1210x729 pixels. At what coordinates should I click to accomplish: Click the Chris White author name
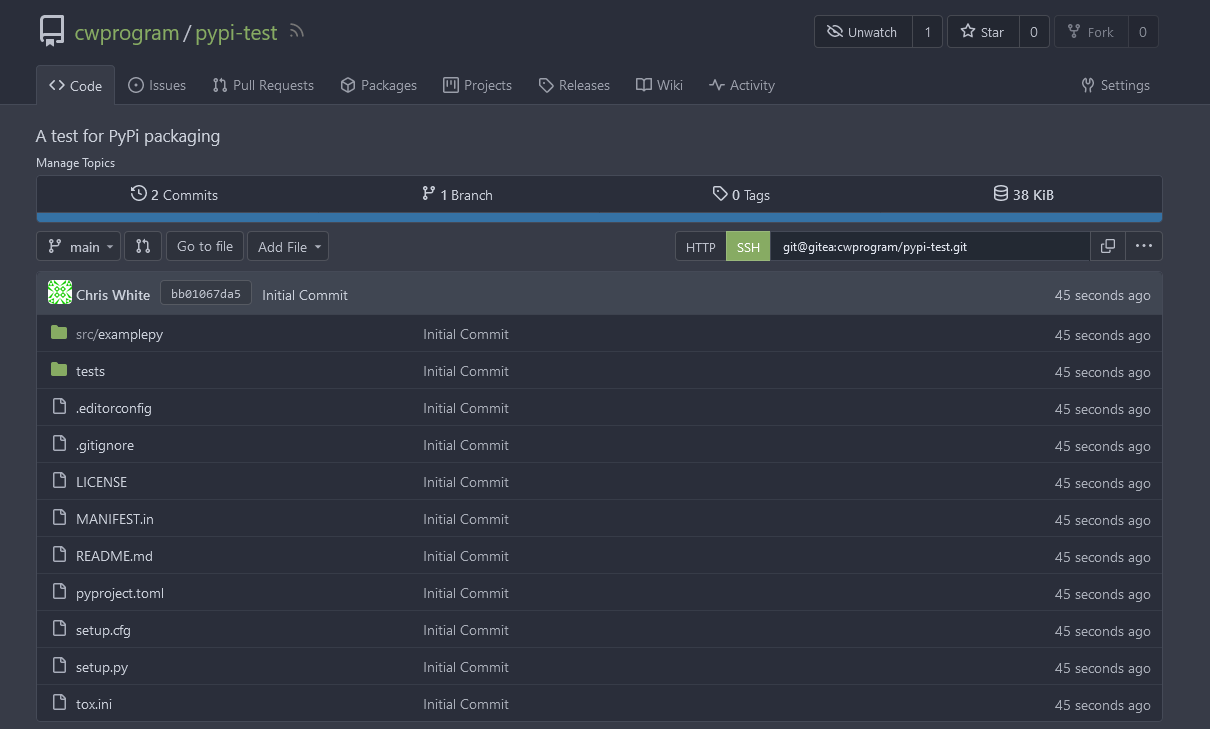tap(113, 295)
